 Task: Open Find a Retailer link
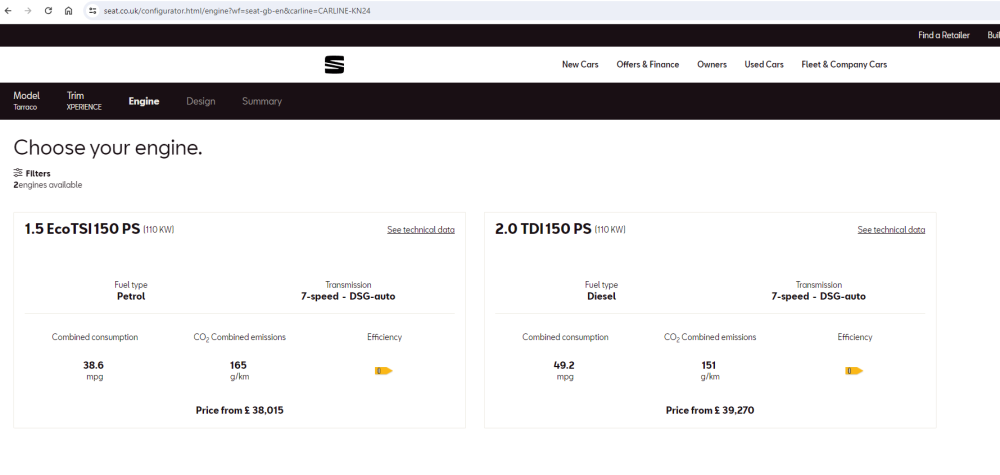click(944, 35)
